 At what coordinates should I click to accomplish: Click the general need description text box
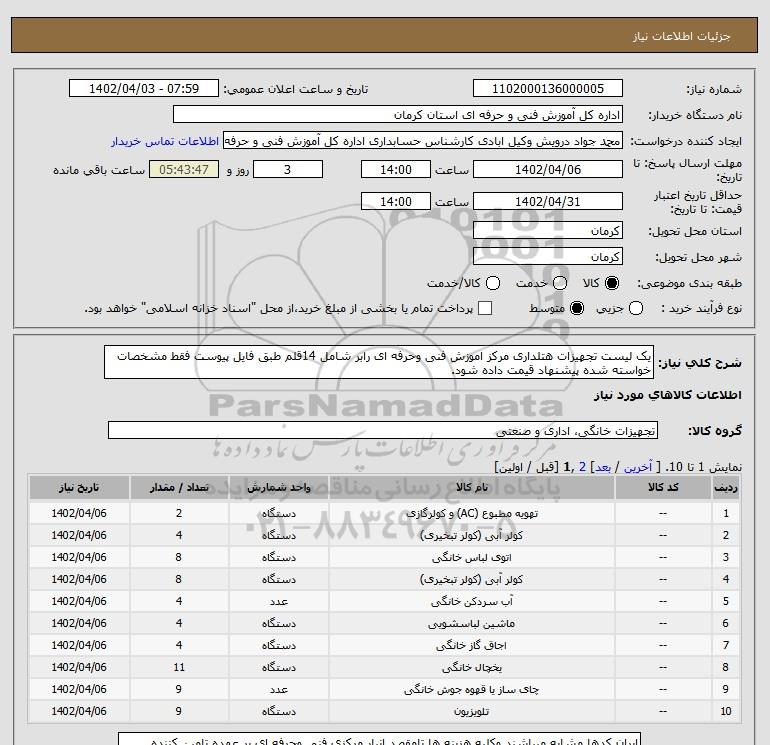click(x=379, y=362)
